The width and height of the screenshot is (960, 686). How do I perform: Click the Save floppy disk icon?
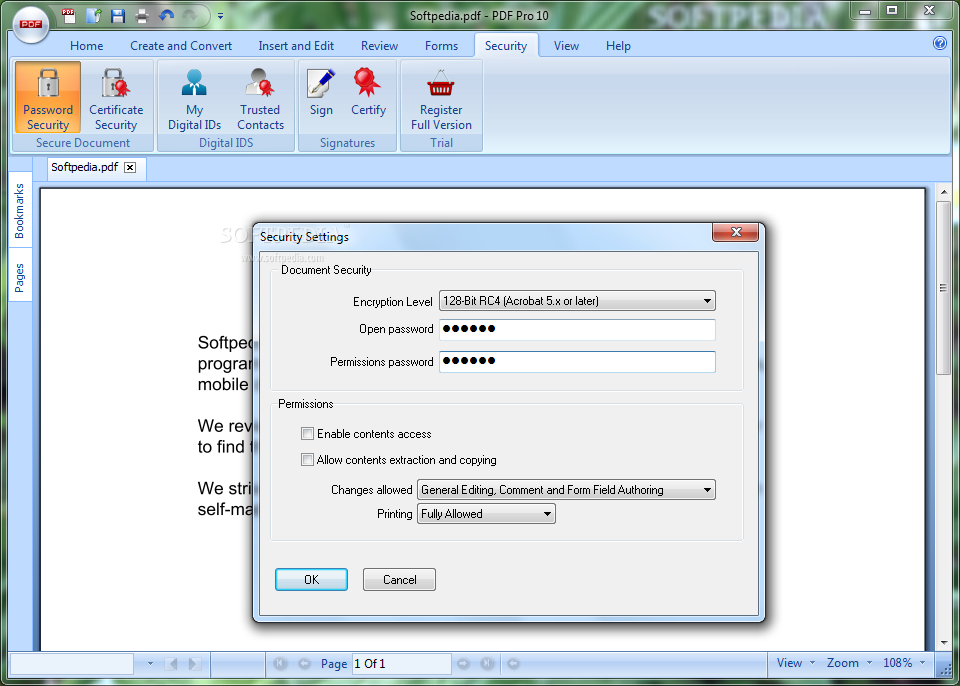point(118,15)
